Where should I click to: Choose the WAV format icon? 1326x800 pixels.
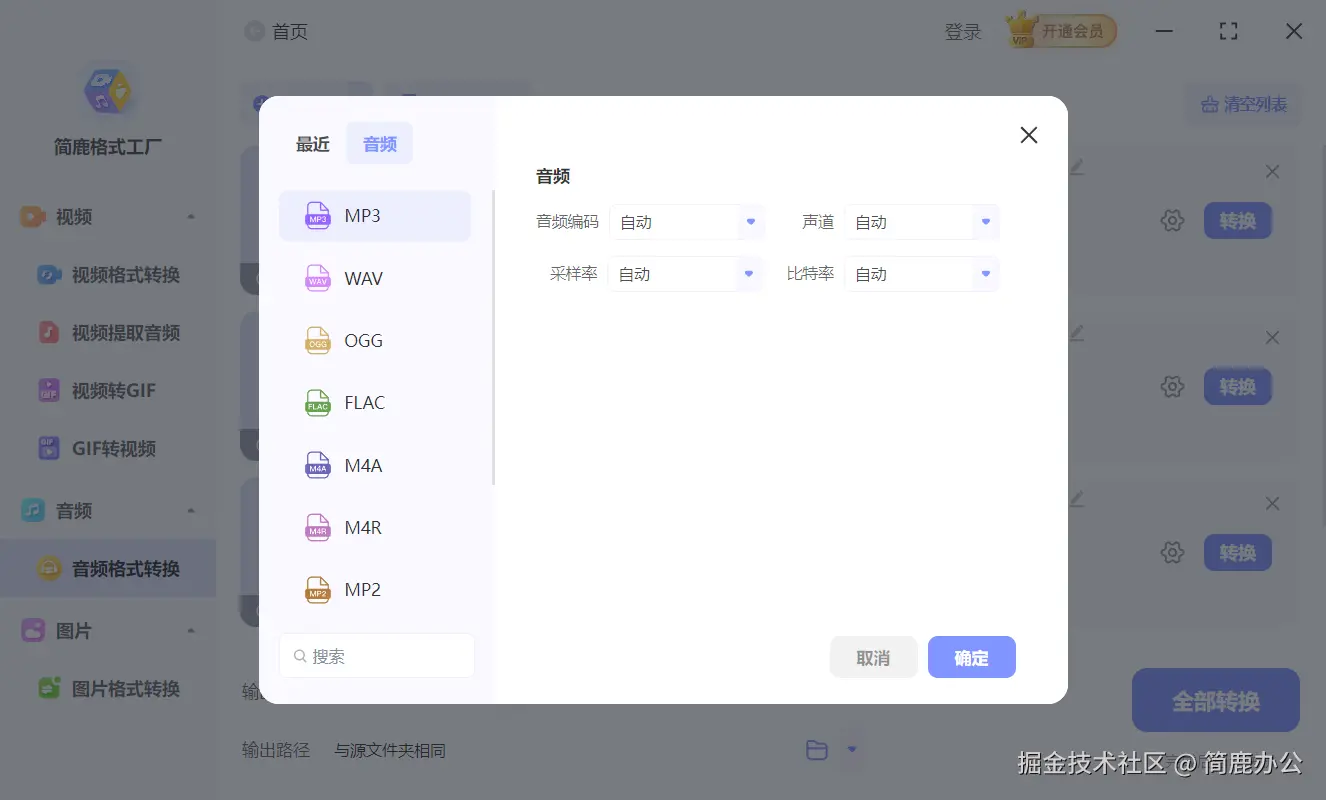click(375, 278)
